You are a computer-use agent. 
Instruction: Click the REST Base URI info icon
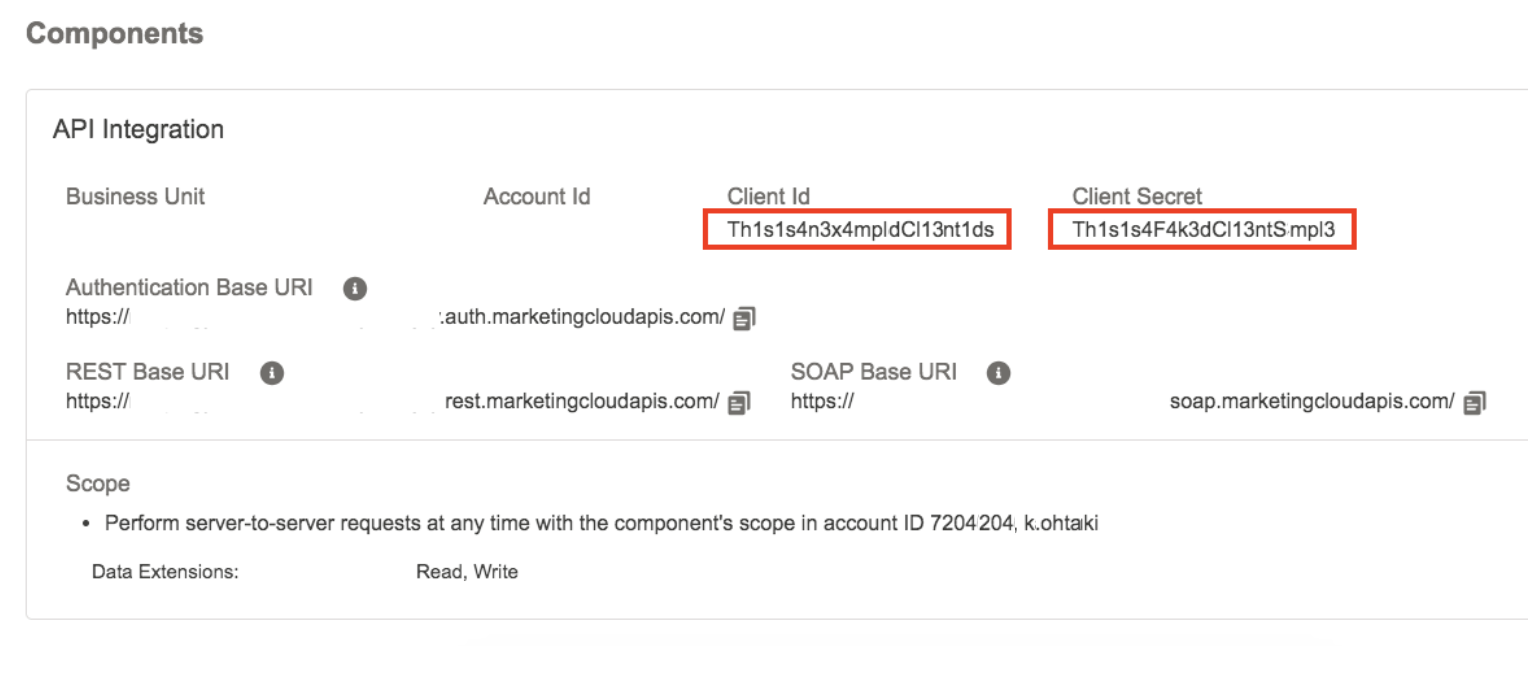pos(271,373)
